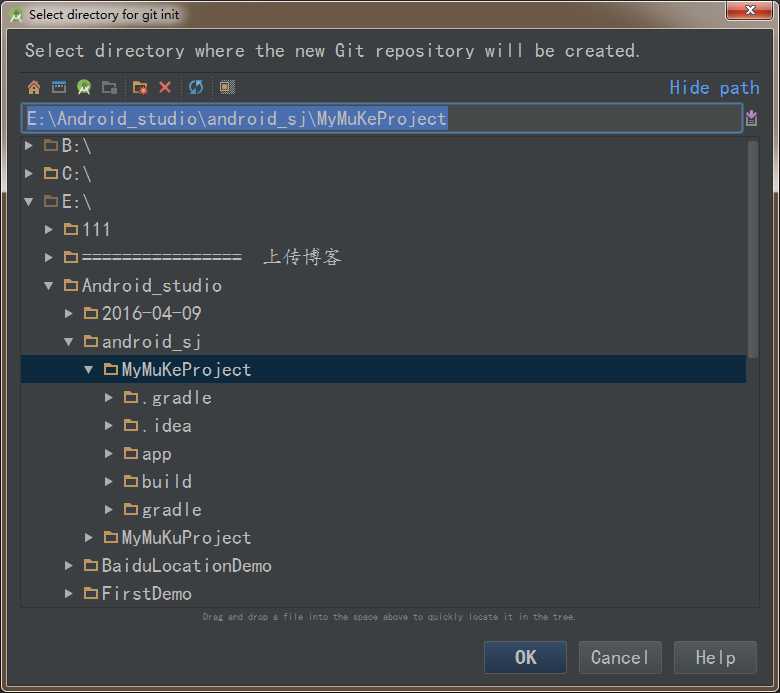Expand the B:\ drive node
The width and height of the screenshot is (780, 693).
(28, 146)
